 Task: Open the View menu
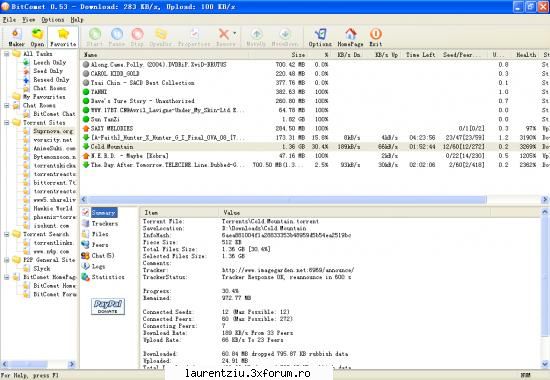28,20
